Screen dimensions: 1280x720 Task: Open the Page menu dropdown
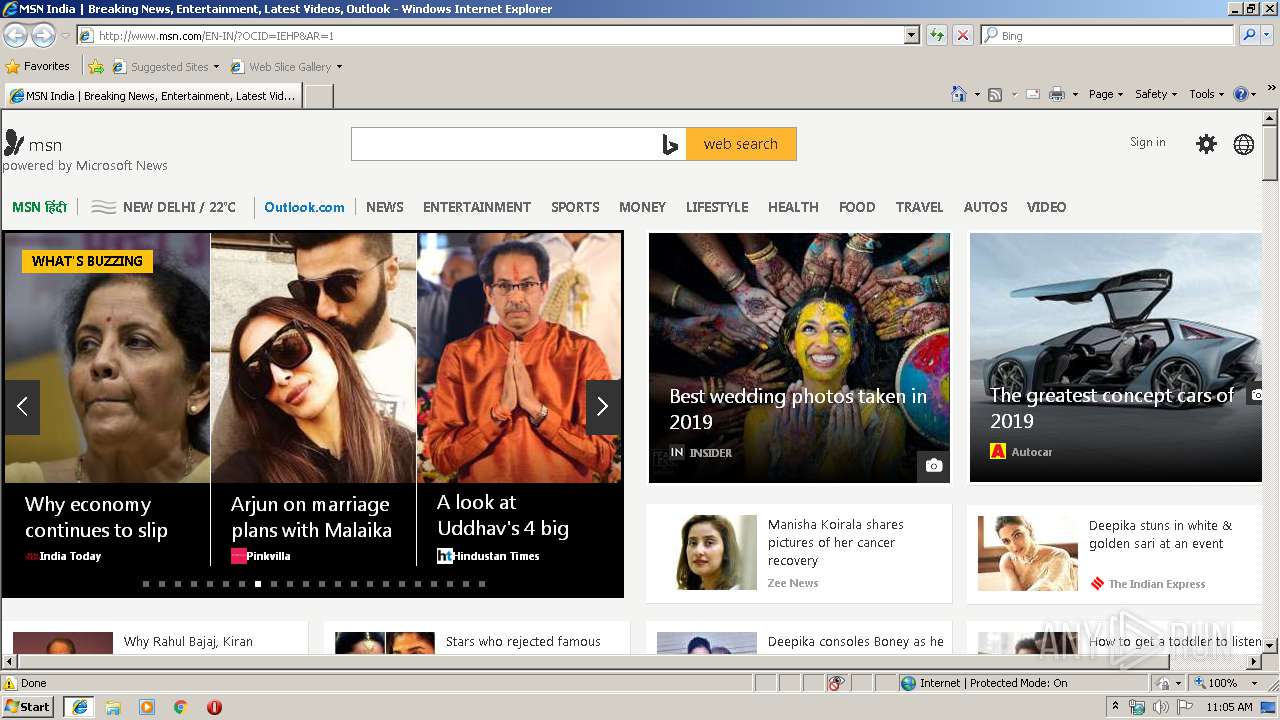tap(1105, 94)
